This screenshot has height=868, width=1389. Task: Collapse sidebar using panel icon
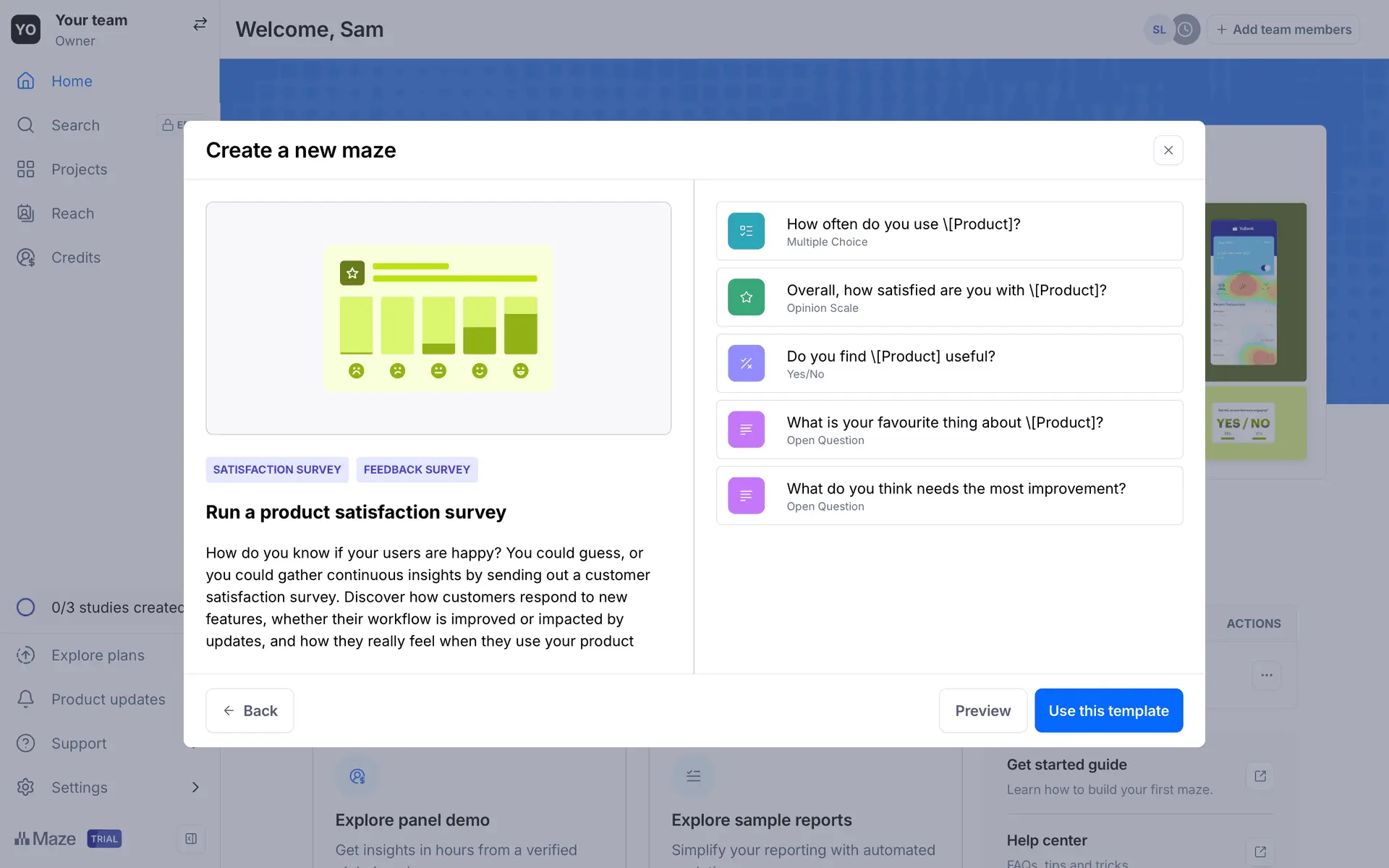click(191, 838)
